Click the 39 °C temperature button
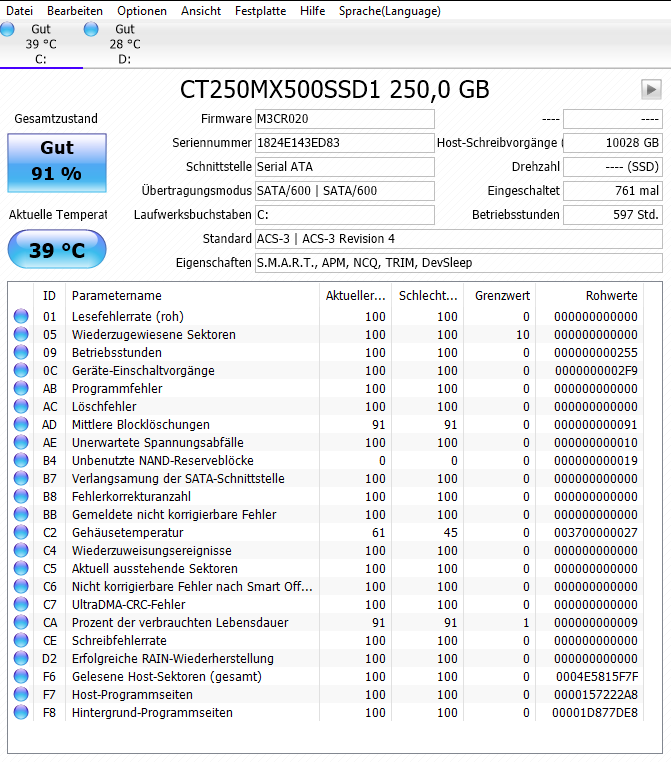 (57, 250)
